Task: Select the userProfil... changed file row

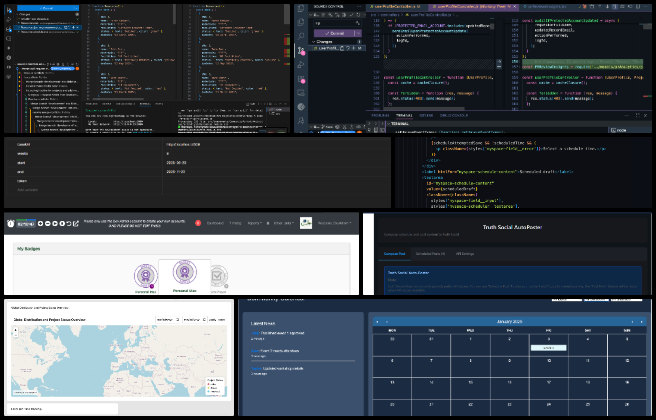Action: 337,48
